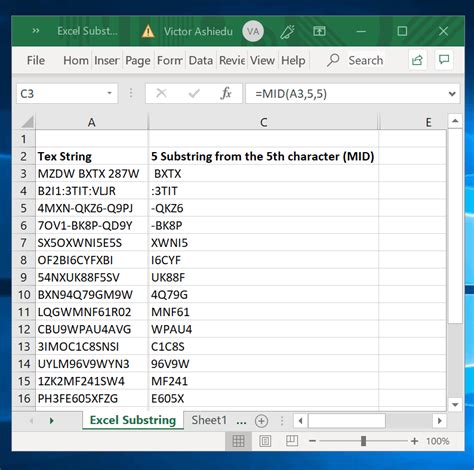Click cell 'MZDW BXTX 287W'

[92, 174]
